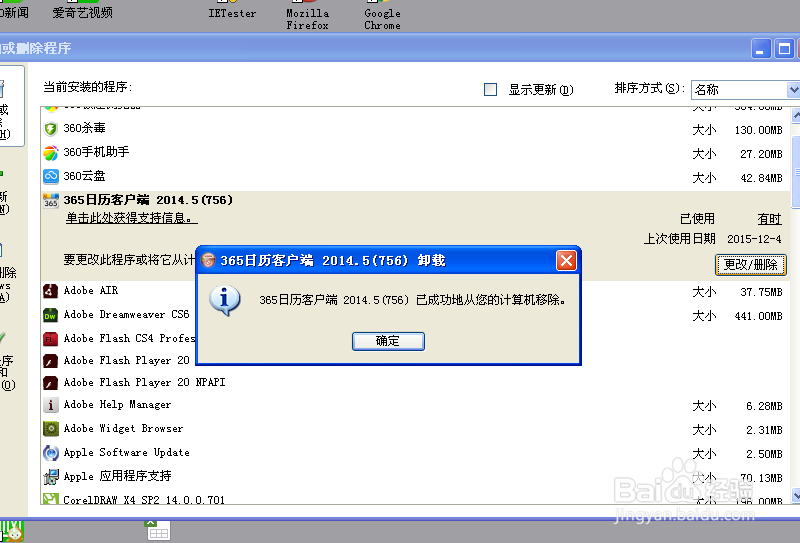This screenshot has height=543, width=800.
Task: Click CorelDRAW X4 SP2 14.0.0.701 entry
Action: tap(144, 500)
